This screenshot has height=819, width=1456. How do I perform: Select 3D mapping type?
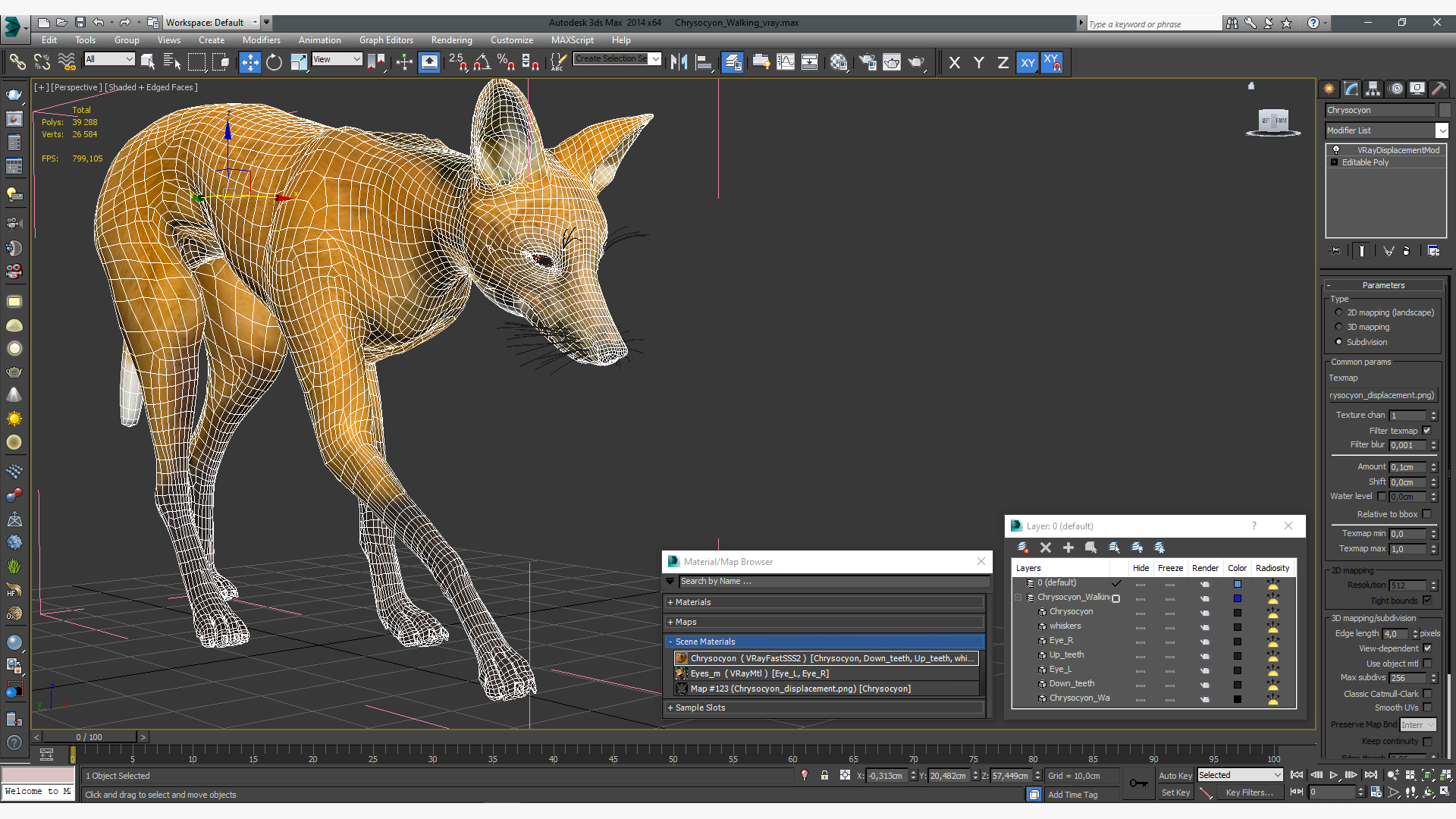(x=1338, y=327)
